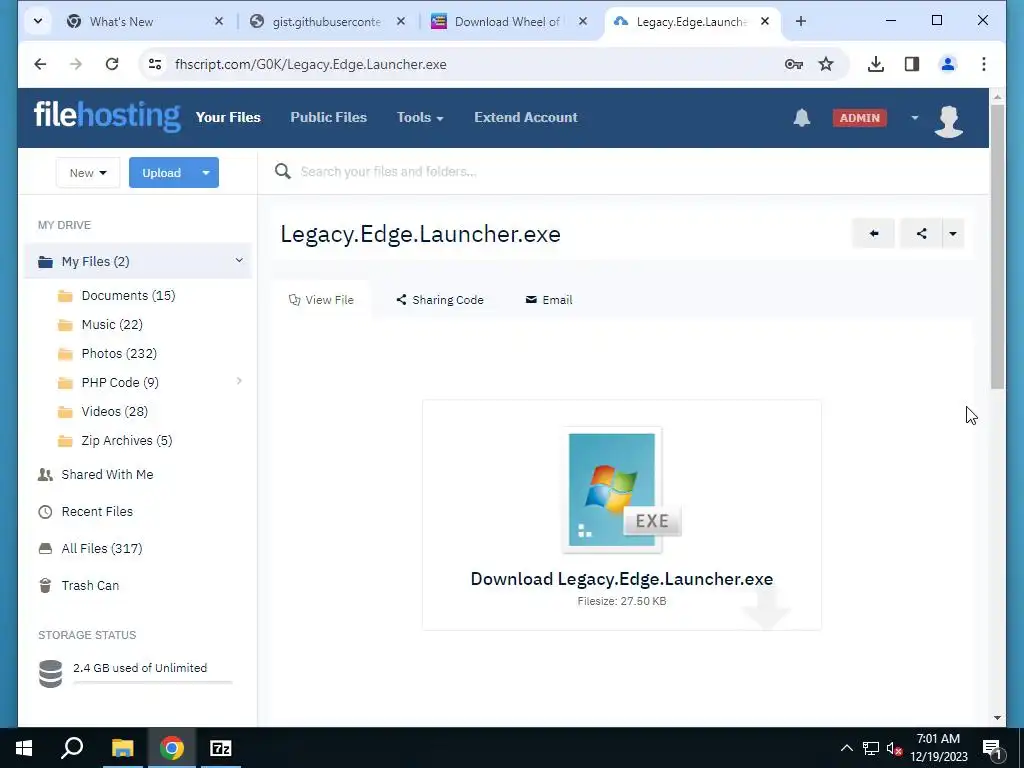Image resolution: width=1024 pixels, height=768 pixels.
Task: Click the Recent Files clock icon
Action: pos(45,512)
